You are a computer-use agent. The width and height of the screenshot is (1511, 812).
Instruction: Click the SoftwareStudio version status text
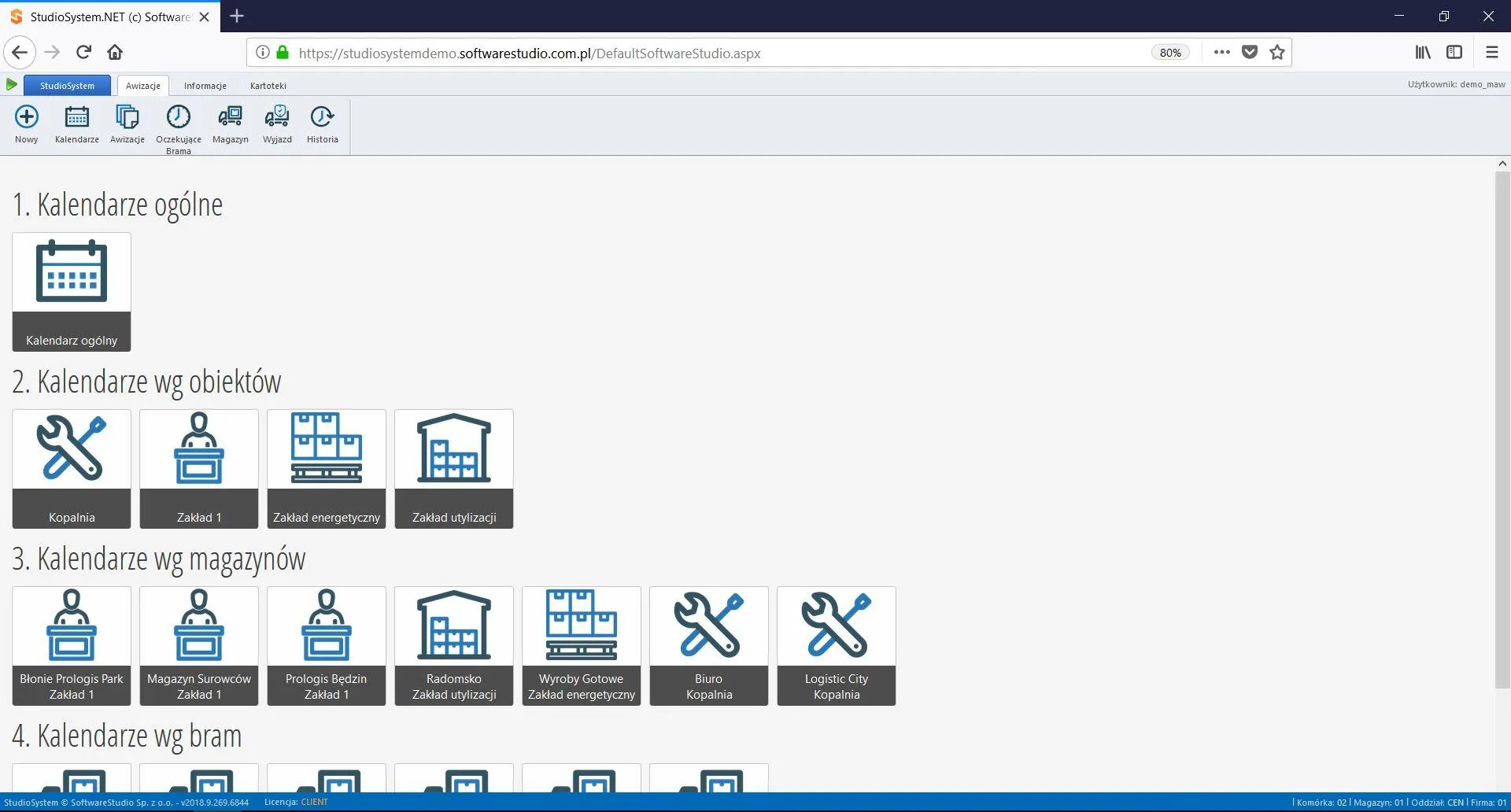pyautogui.click(x=126, y=803)
